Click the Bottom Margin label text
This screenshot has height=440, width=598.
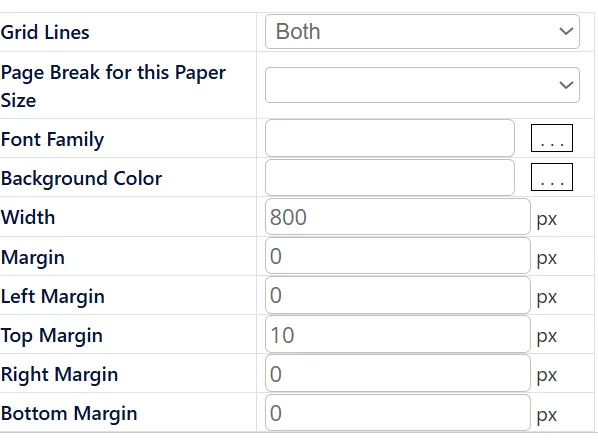click(x=69, y=414)
